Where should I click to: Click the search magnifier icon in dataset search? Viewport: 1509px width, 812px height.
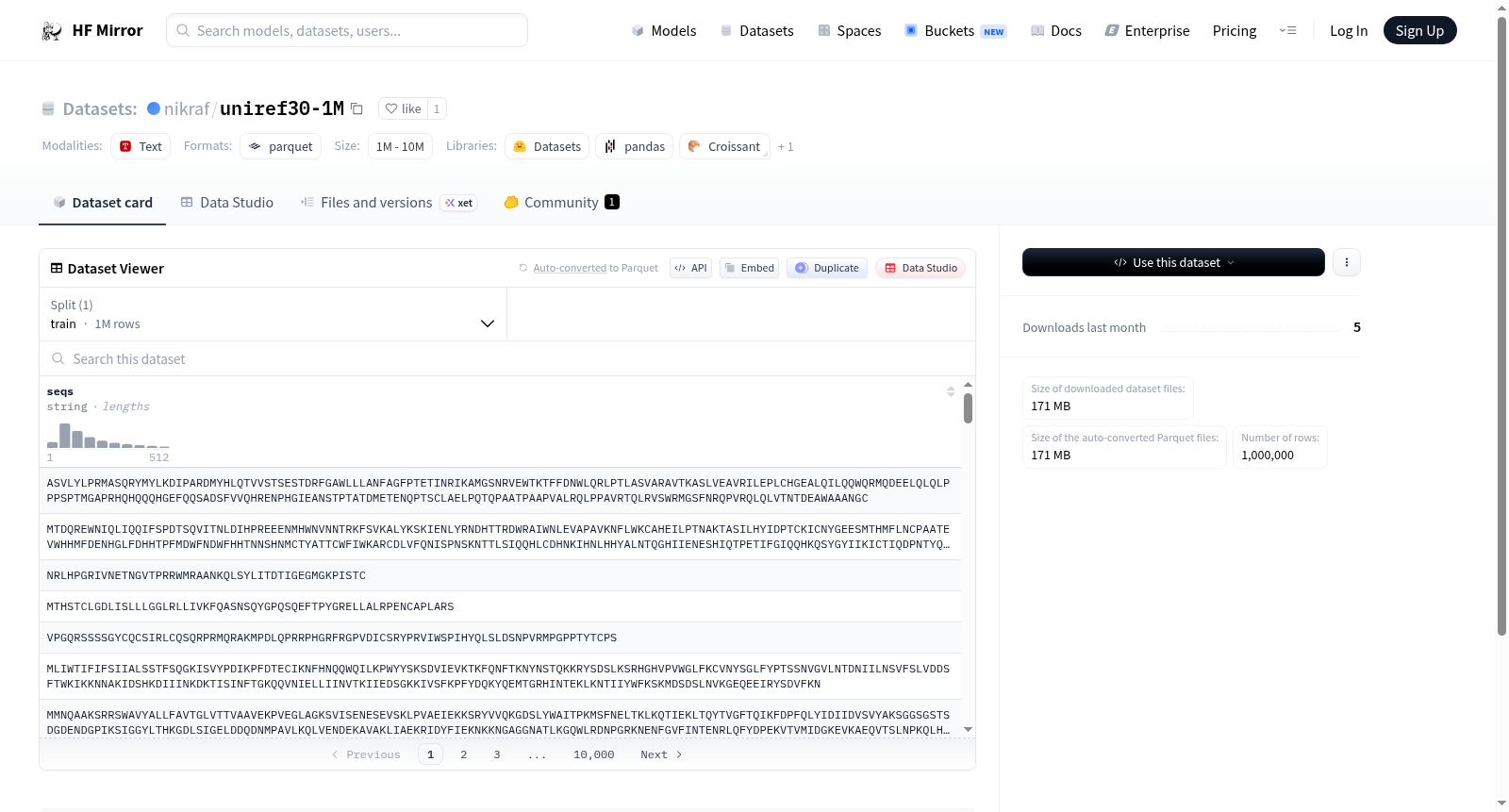pyautogui.click(x=58, y=358)
